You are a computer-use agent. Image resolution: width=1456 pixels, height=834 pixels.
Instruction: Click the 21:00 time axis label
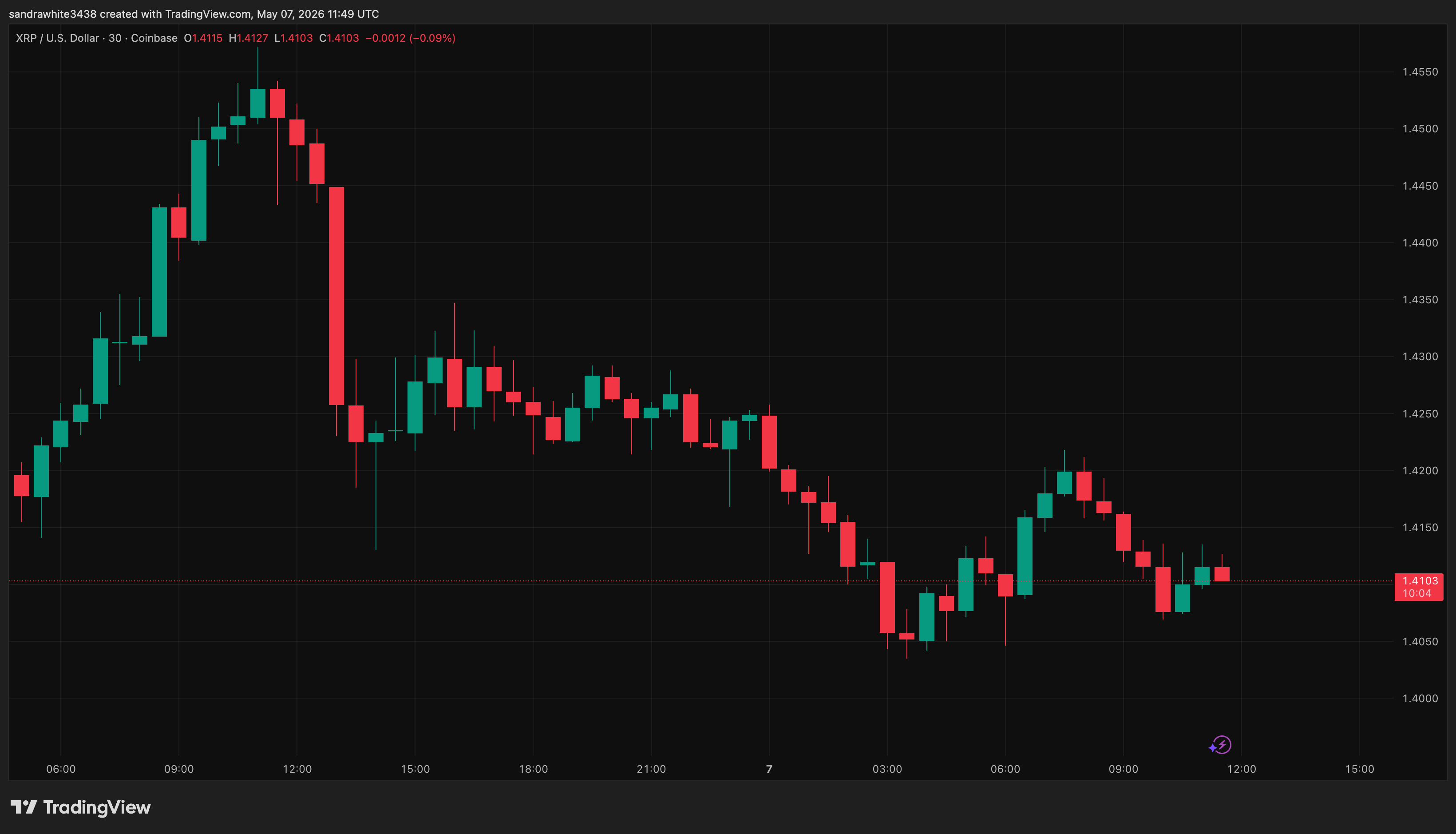[651, 769]
